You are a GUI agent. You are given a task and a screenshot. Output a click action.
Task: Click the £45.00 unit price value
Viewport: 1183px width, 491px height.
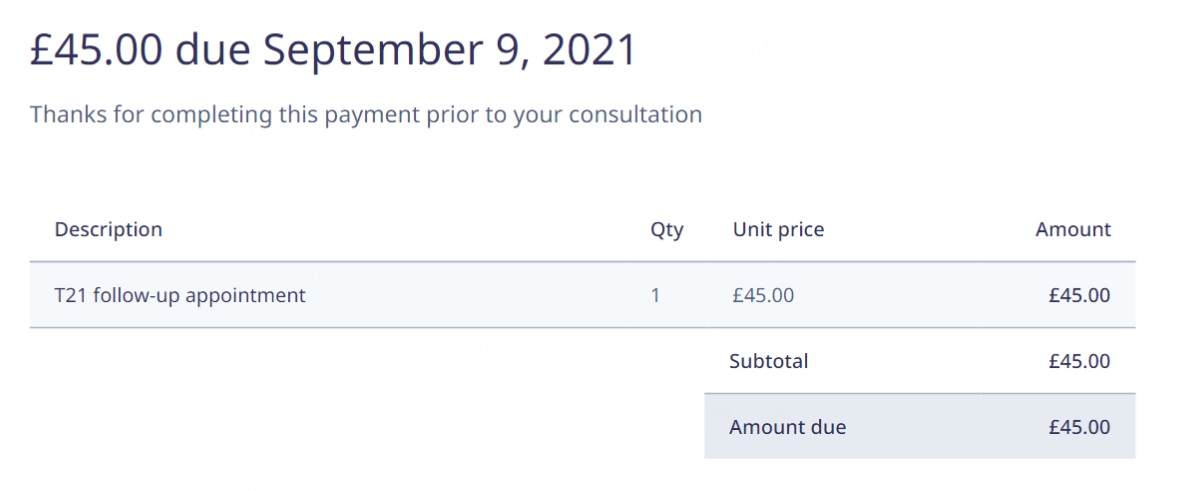tap(763, 295)
